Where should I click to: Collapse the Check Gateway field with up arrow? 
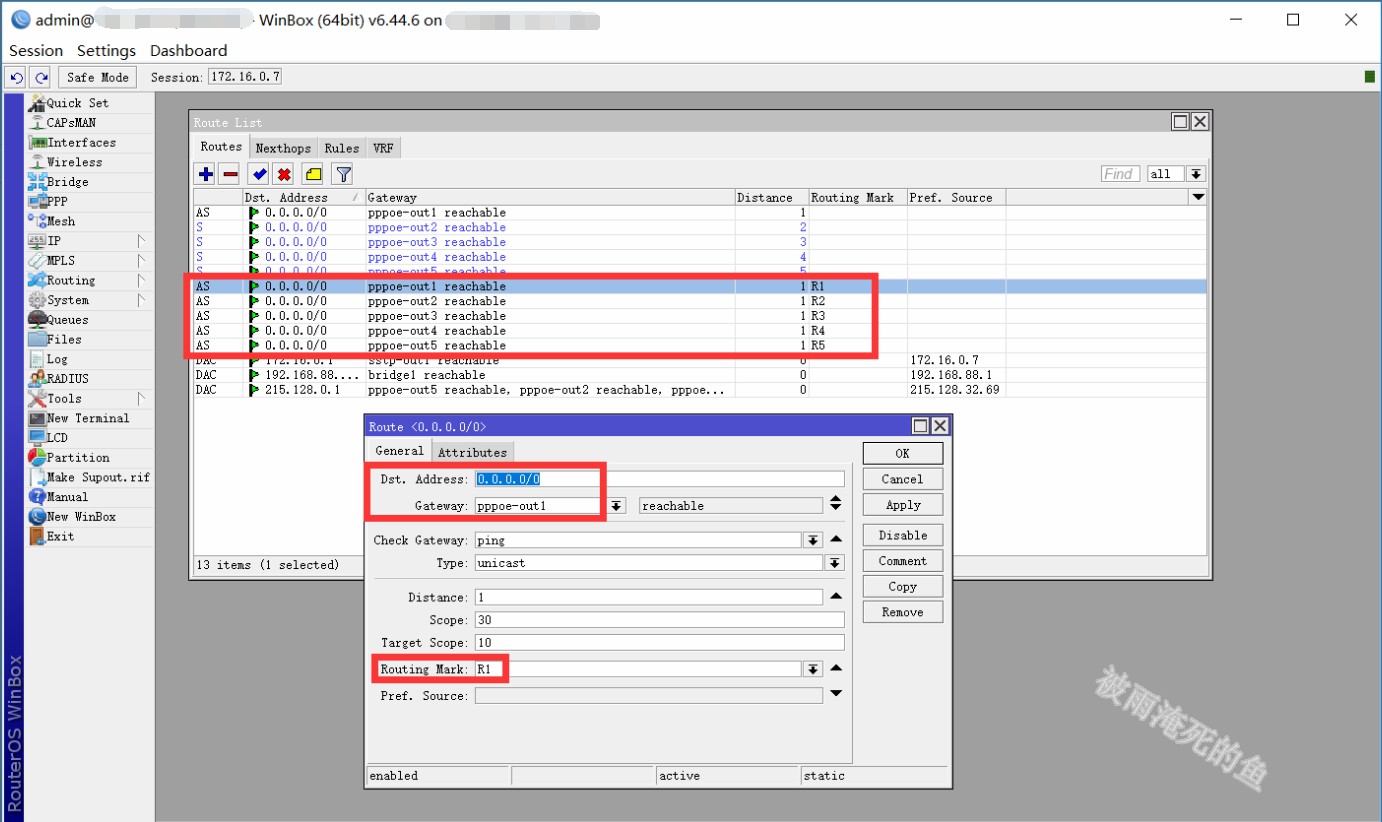click(836, 540)
